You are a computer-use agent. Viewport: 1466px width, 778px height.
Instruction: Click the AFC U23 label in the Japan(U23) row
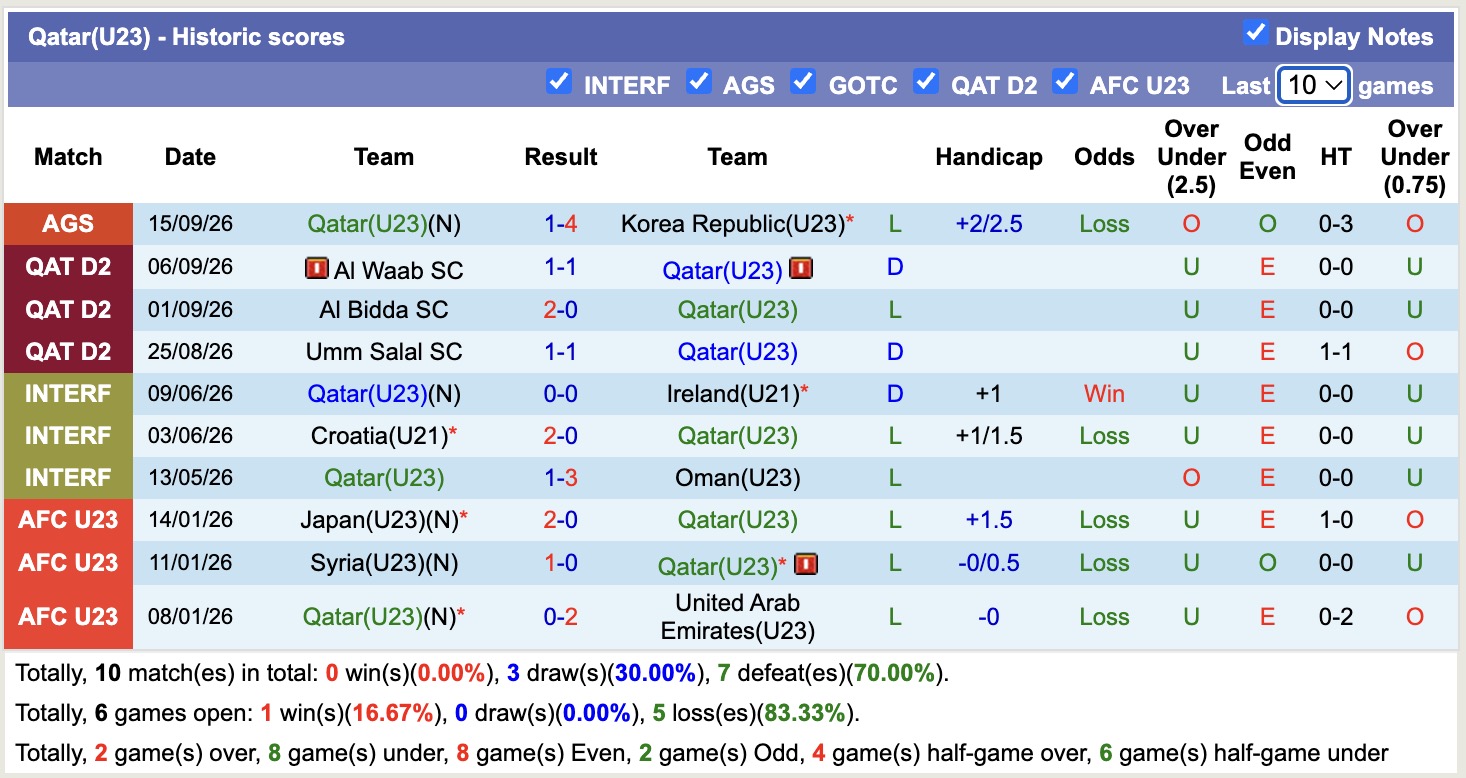68,520
